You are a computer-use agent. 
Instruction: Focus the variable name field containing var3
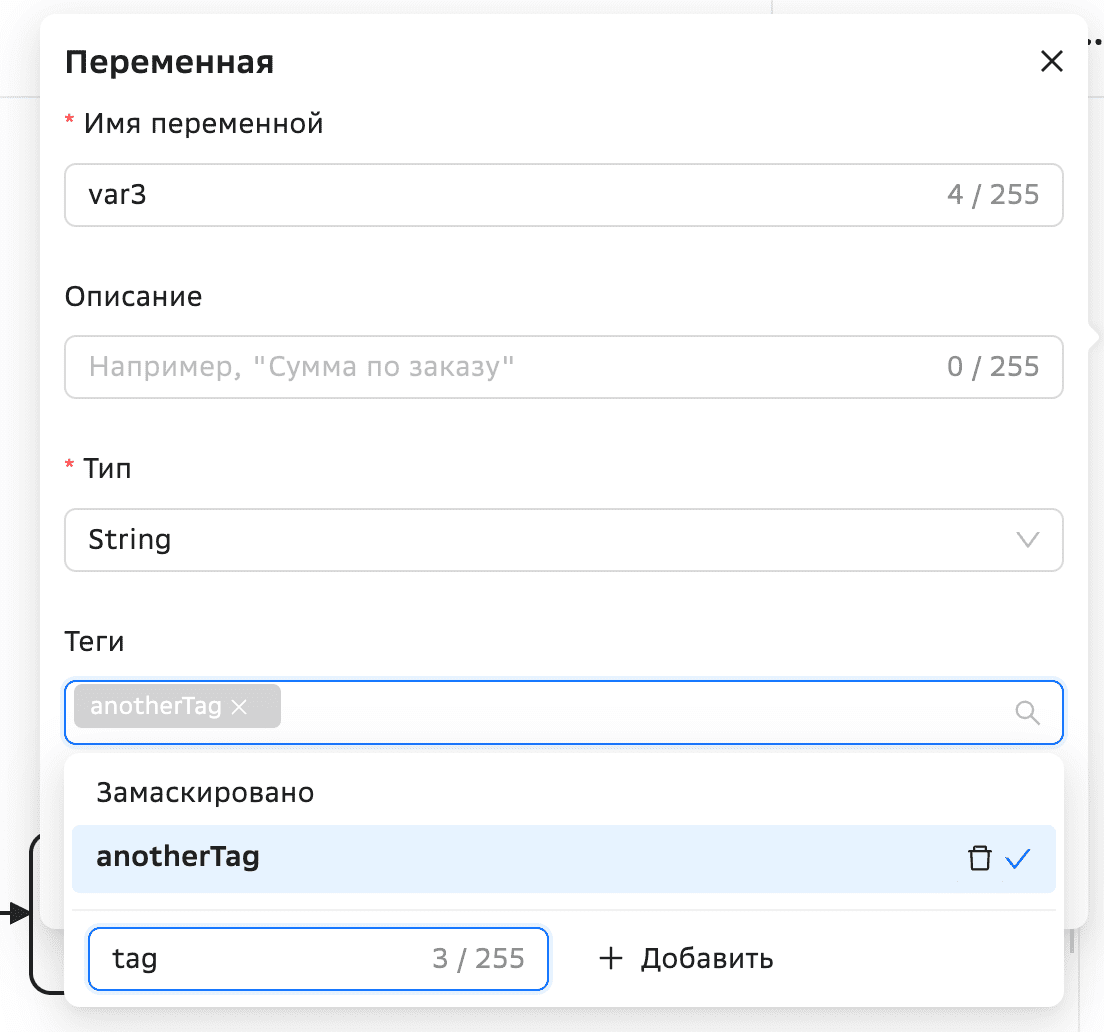(563, 194)
